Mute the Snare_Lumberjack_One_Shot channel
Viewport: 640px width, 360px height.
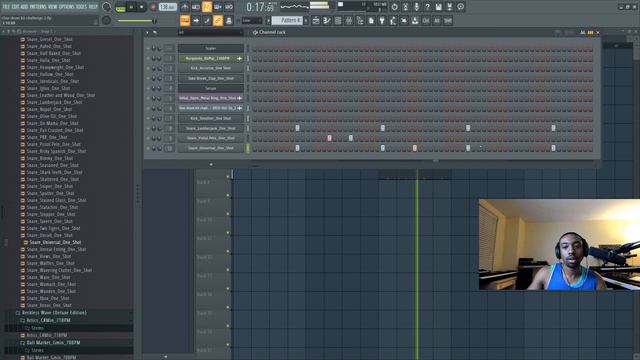click(148, 128)
